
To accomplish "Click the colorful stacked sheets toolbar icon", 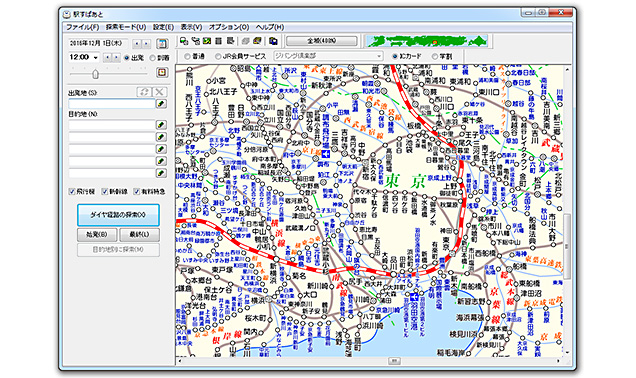I will (x=257, y=41).
